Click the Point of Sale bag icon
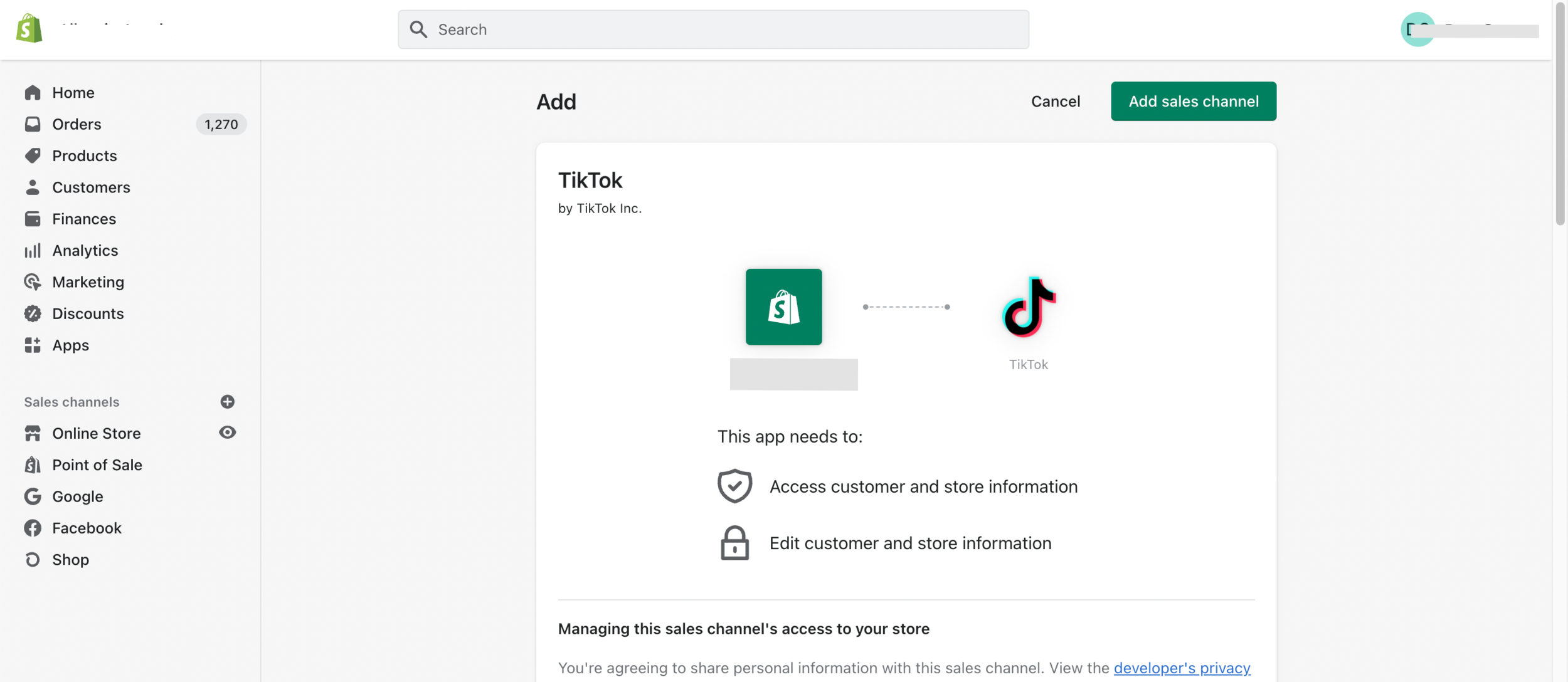The image size is (1568, 682). coord(33,464)
